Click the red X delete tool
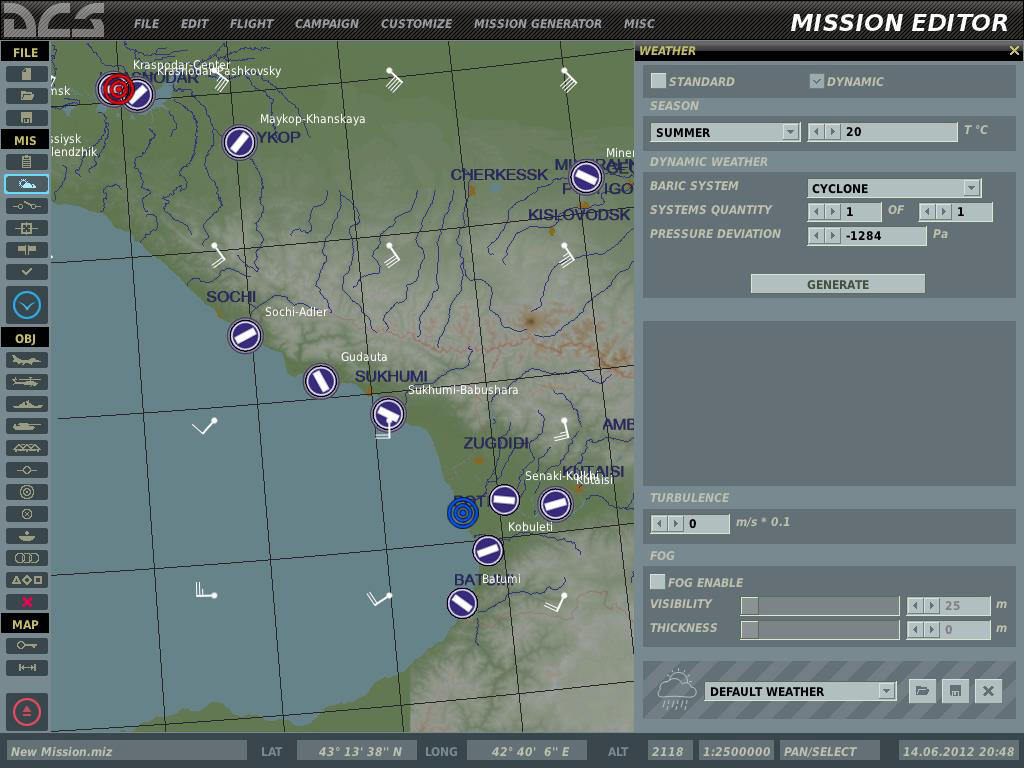The width and height of the screenshot is (1024, 768). coord(26,601)
